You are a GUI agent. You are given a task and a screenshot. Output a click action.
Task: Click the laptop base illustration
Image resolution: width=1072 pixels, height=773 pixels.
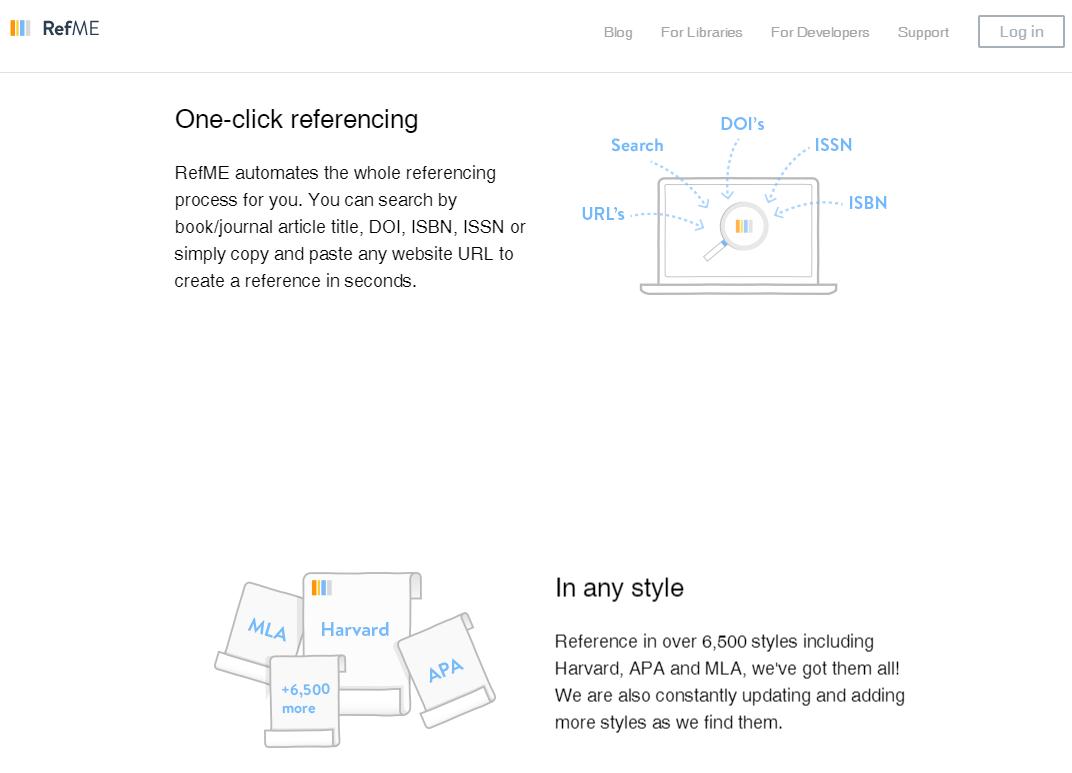pos(738,289)
